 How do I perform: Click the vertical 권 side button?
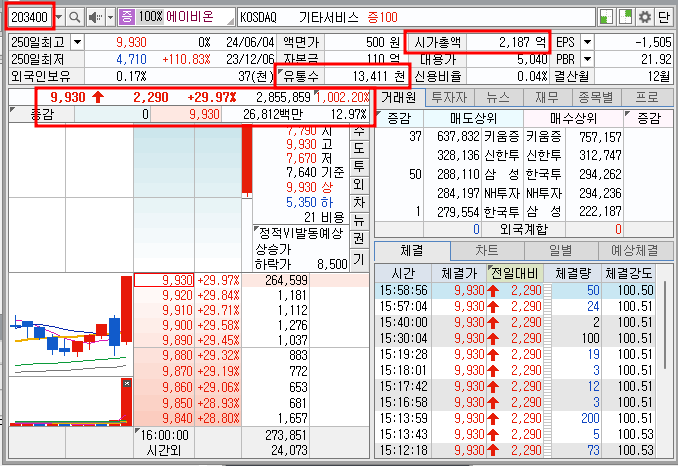(359, 238)
